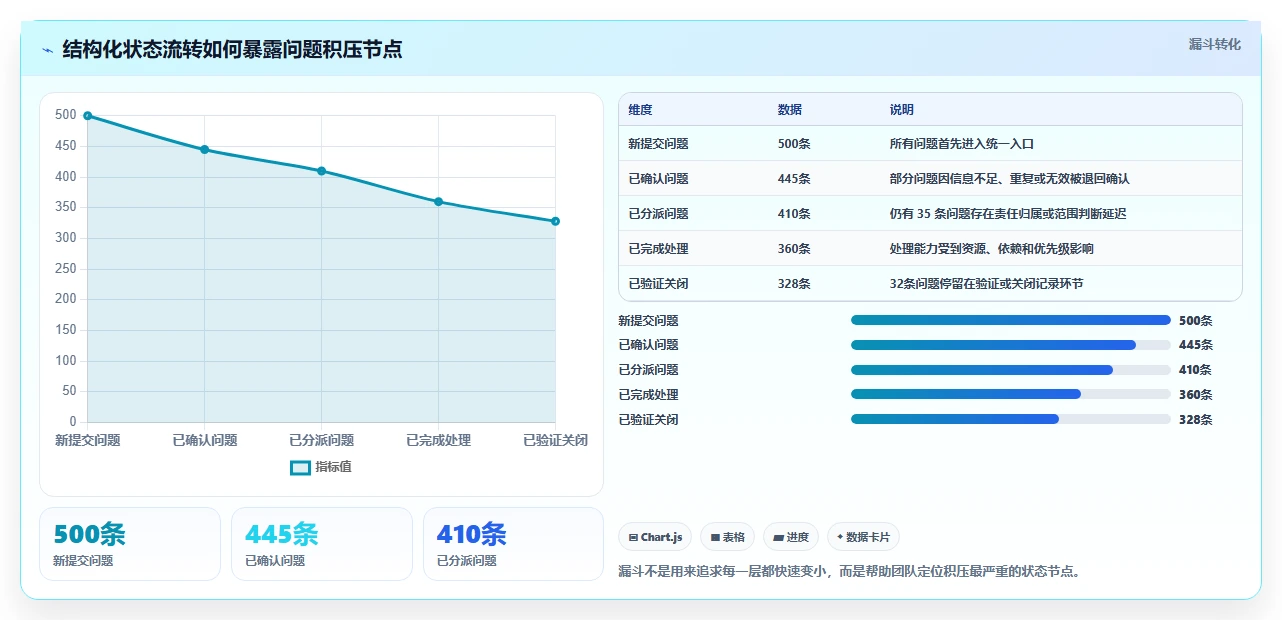The image size is (1282, 620).
Task: Click the 500条 新提交问题 data card
Action: 130,544
